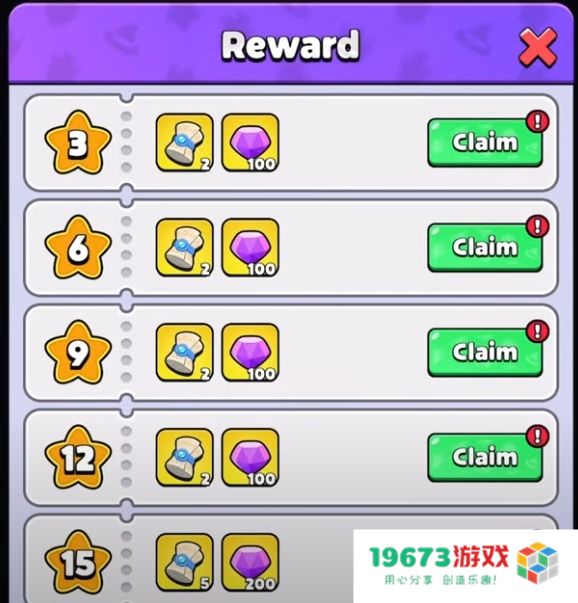
Task: Tap the purple gem in 12-star row
Action: coord(250,458)
